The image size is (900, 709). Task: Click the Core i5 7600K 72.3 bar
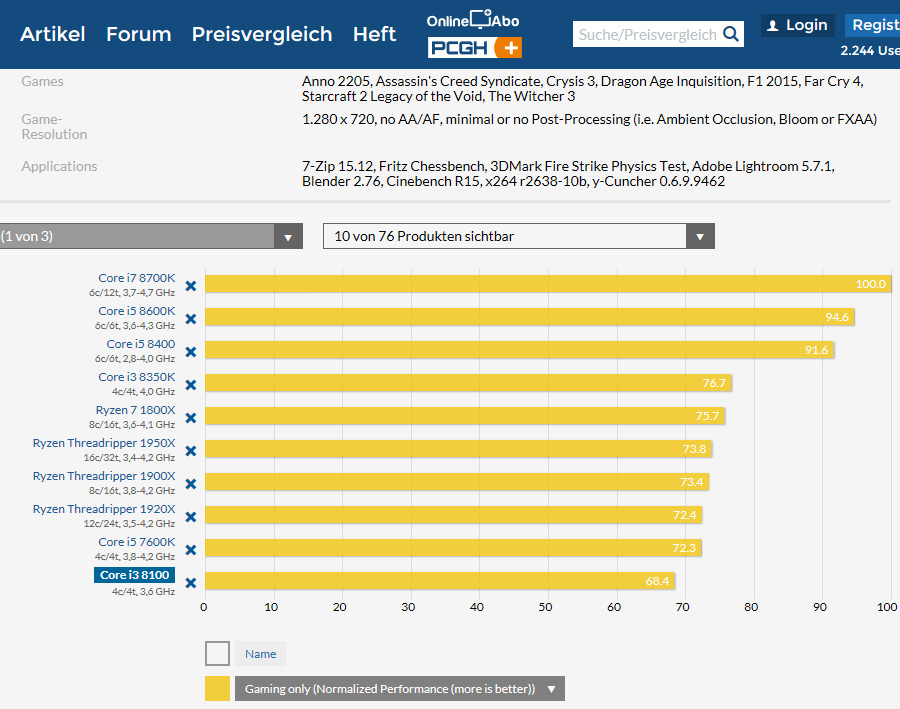[x=453, y=548]
